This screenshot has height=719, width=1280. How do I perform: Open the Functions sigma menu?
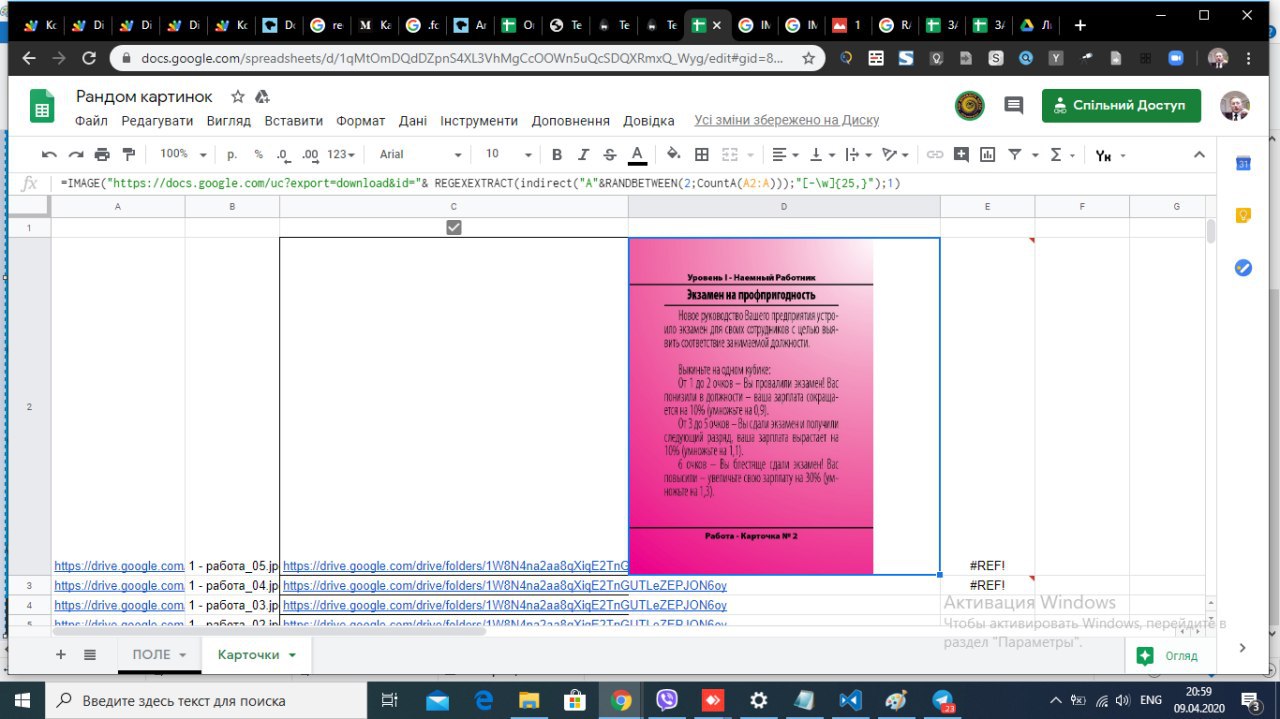click(1062, 154)
